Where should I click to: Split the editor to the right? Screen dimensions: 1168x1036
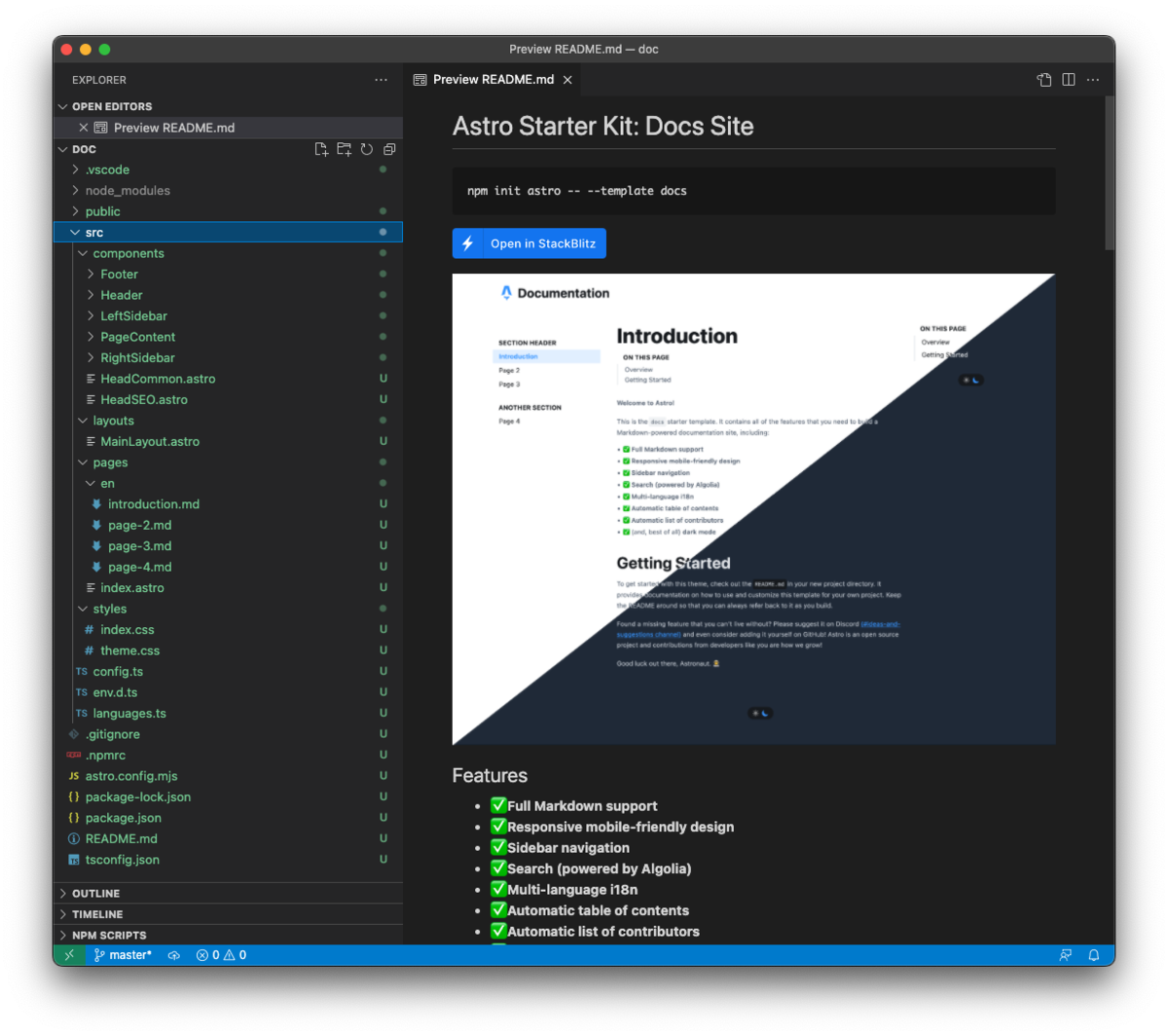[1069, 80]
